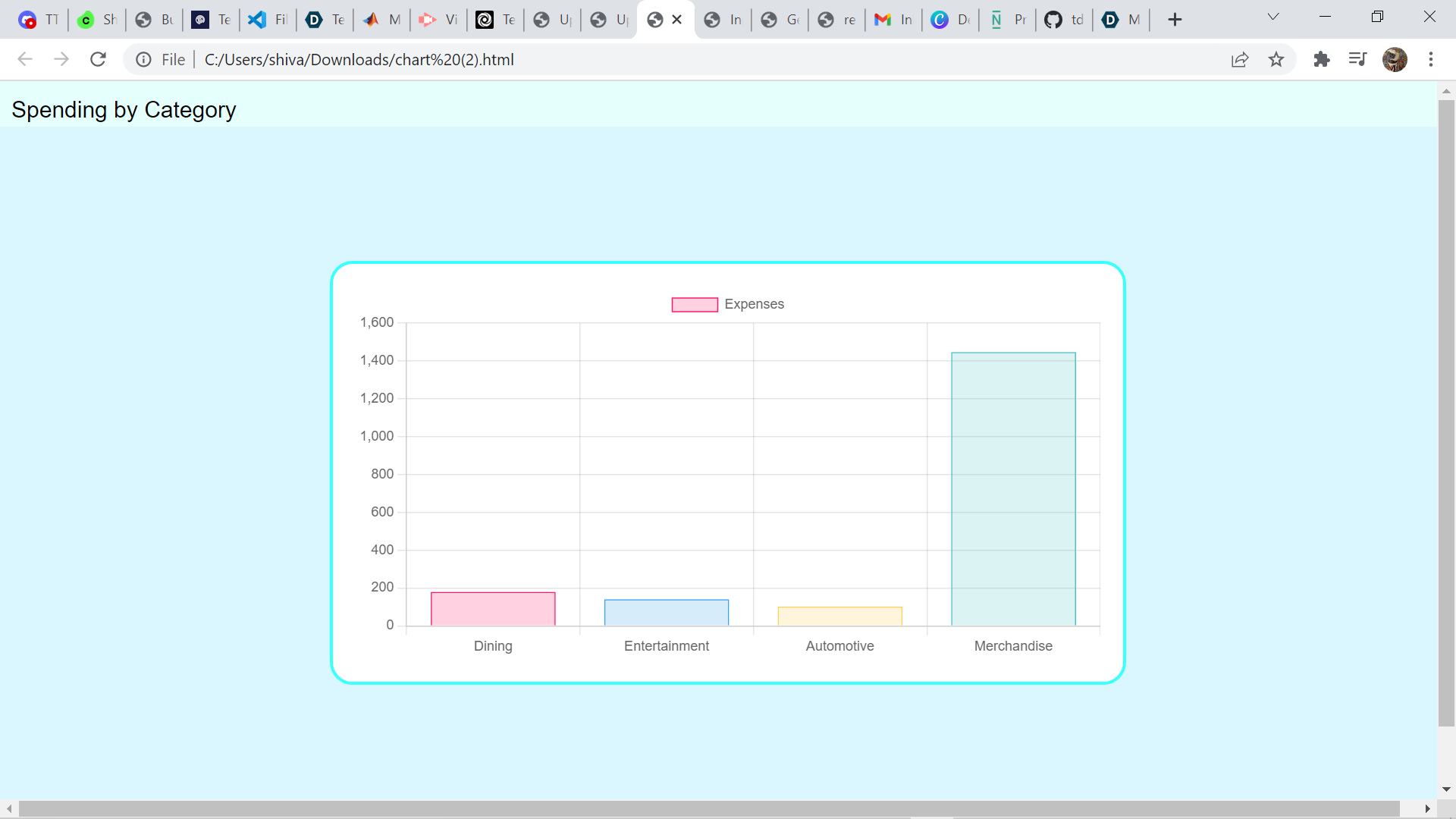Close the current chart tab
Screen dimensions: 1456x819
[677, 20]
